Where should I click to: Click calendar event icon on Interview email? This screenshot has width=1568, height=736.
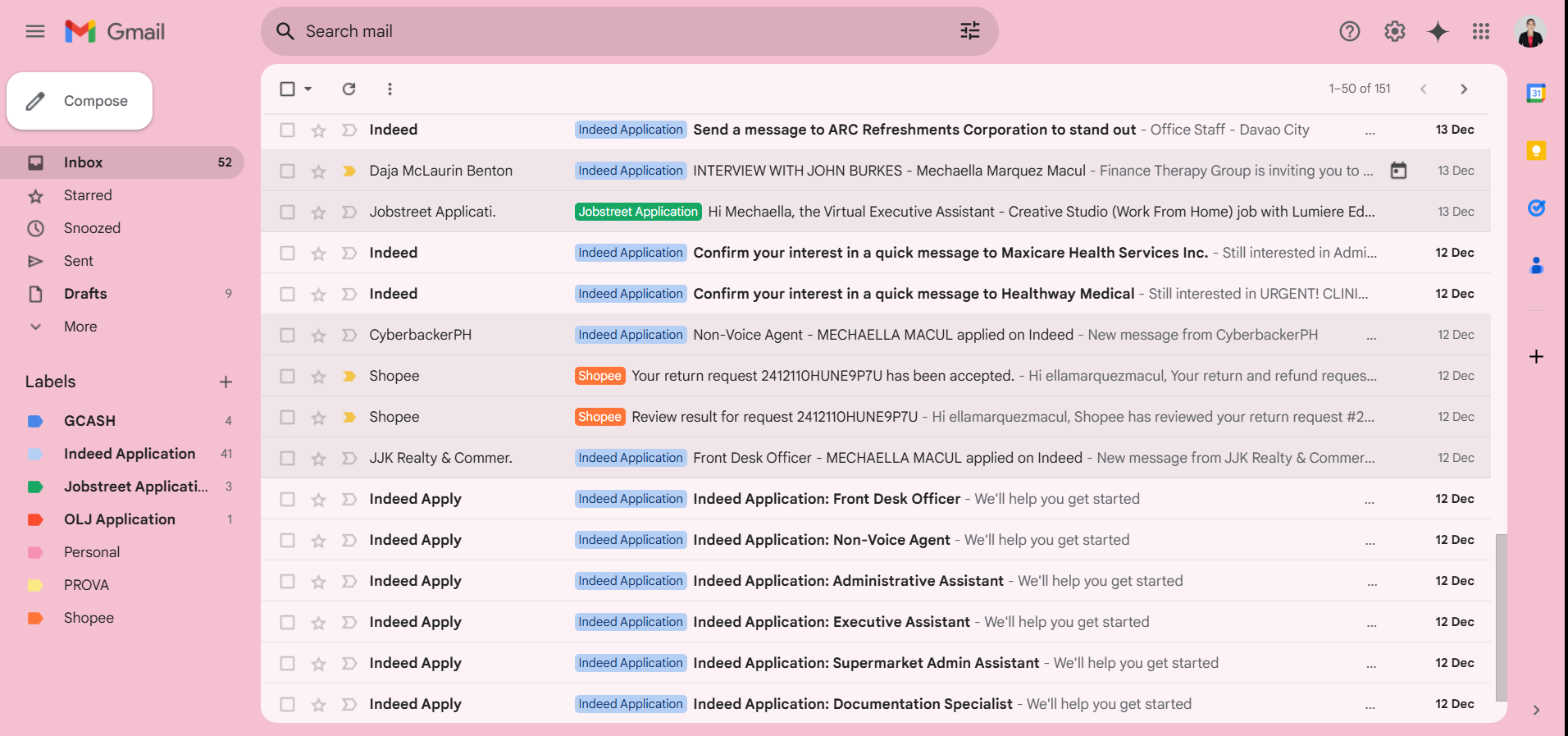click(1399, 171)
